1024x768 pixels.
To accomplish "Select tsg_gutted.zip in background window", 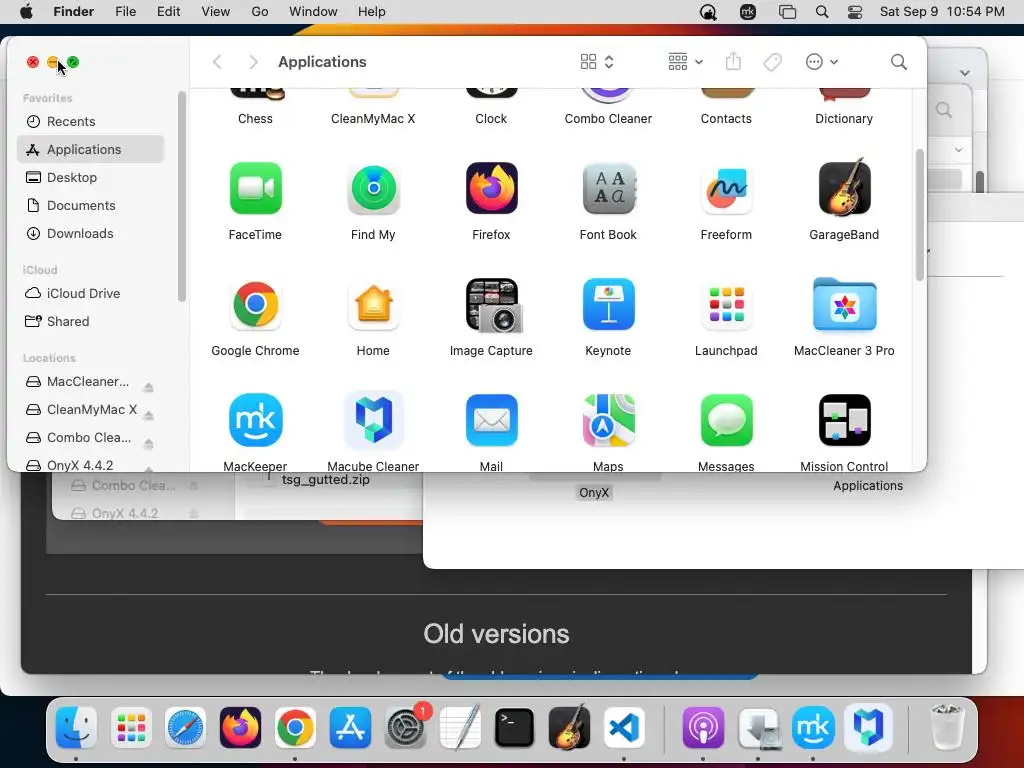I will [326, 479].
